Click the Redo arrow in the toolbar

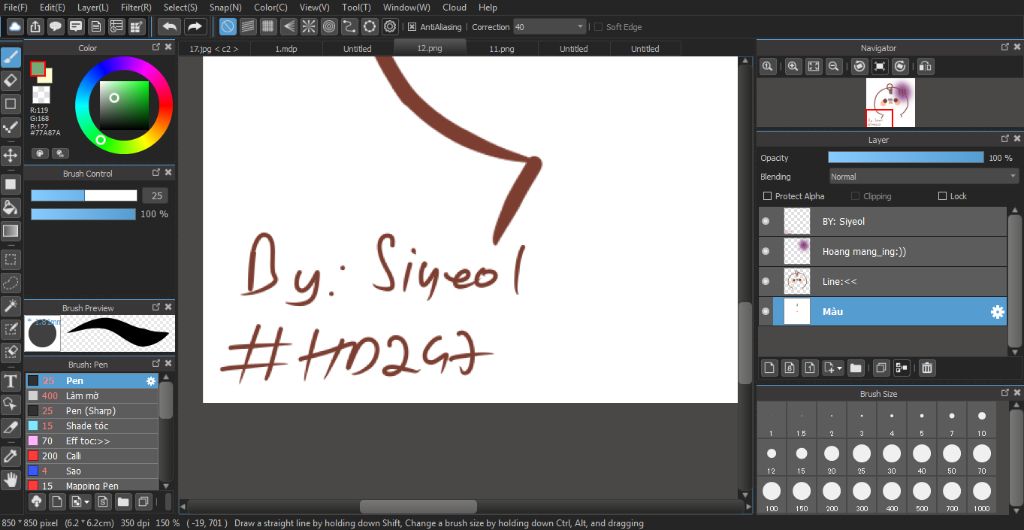click(194, 27)
